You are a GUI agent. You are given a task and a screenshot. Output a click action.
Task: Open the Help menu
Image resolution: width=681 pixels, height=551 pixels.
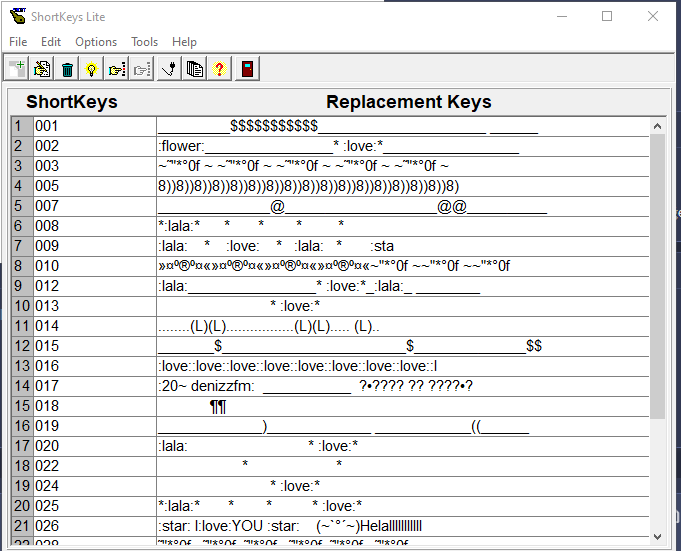click(x=184, y=42)
